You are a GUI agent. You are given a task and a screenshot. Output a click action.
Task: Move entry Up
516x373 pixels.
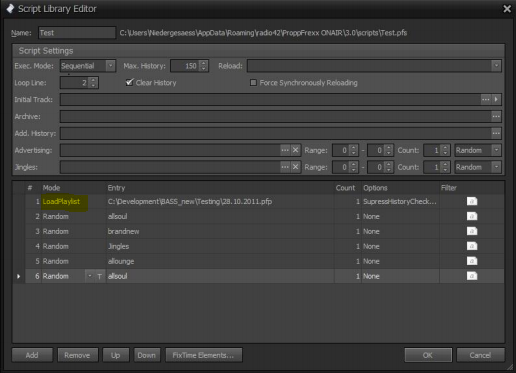point(116,355)
